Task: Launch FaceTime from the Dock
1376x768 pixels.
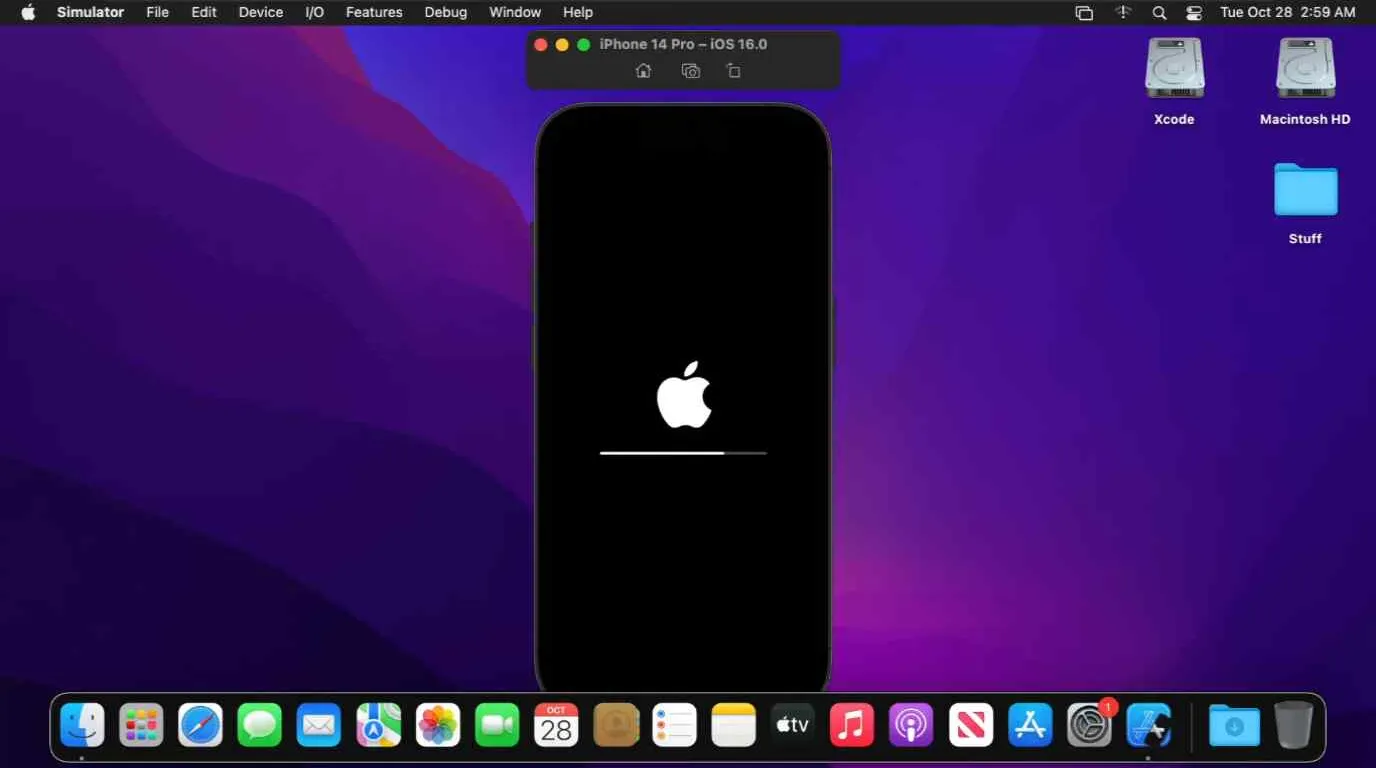Action: click(497, 725)
